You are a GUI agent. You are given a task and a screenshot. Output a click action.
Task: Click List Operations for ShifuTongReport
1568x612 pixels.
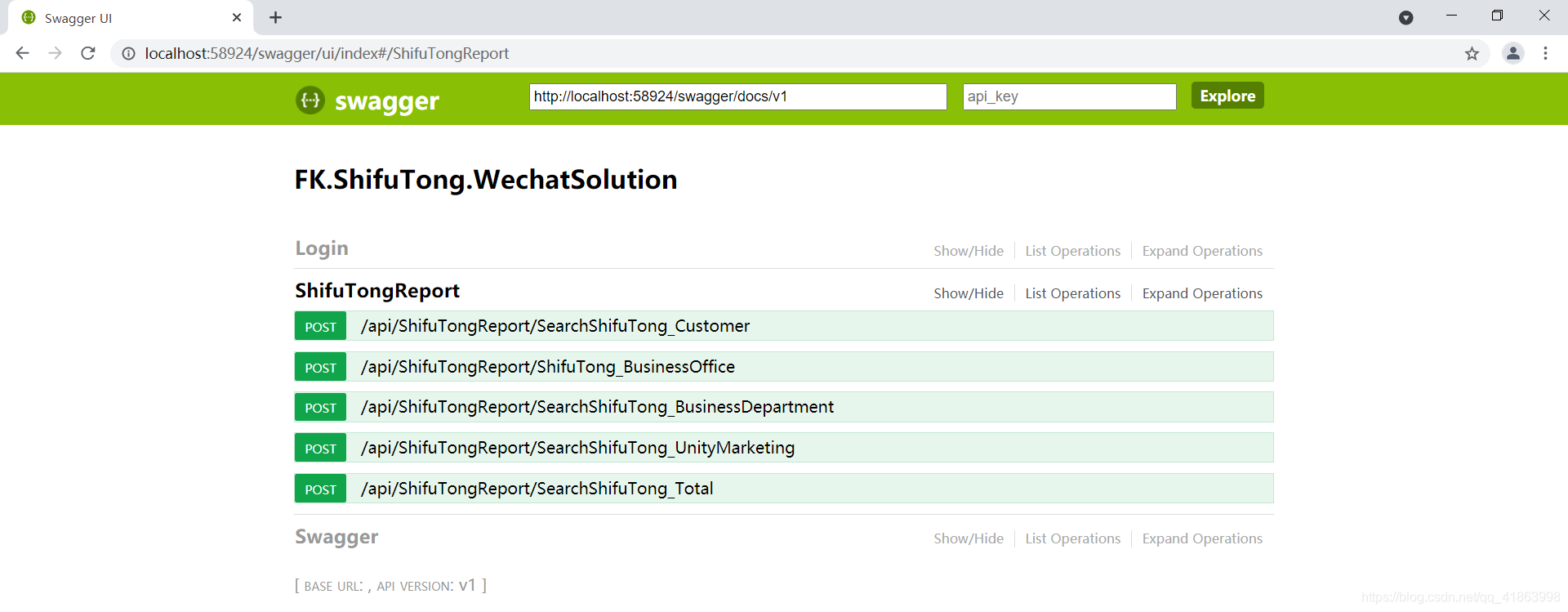(x=1072, y=293)
